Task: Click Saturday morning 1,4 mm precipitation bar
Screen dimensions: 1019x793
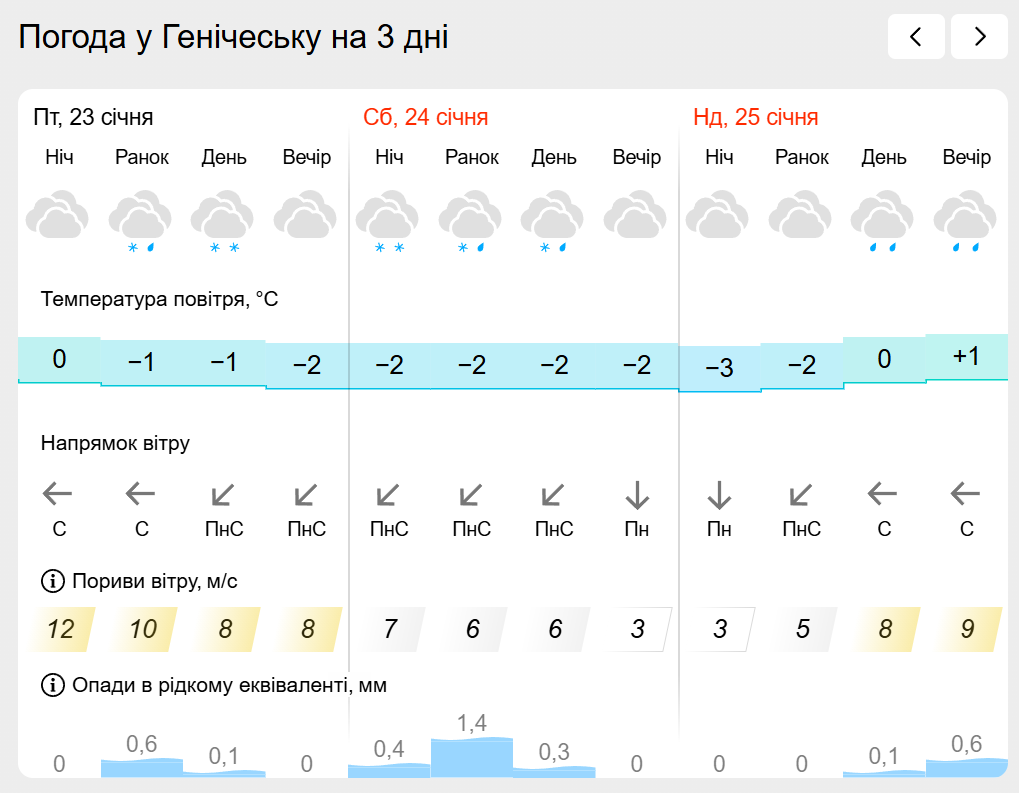Action: 471,757
